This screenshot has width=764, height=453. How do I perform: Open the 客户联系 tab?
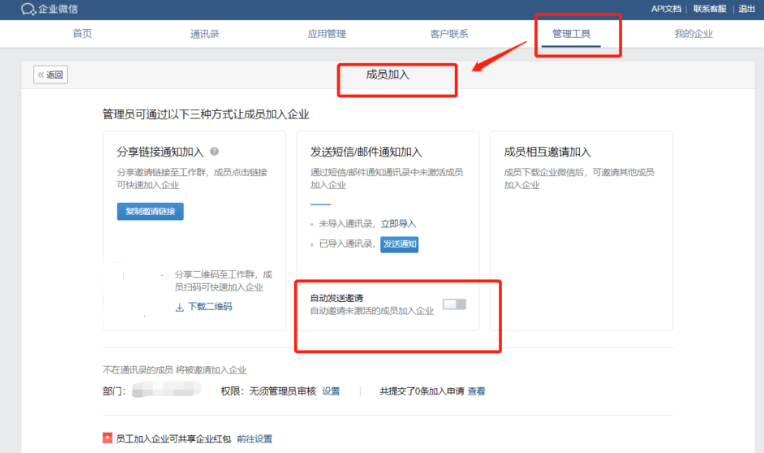click(449, 34)
